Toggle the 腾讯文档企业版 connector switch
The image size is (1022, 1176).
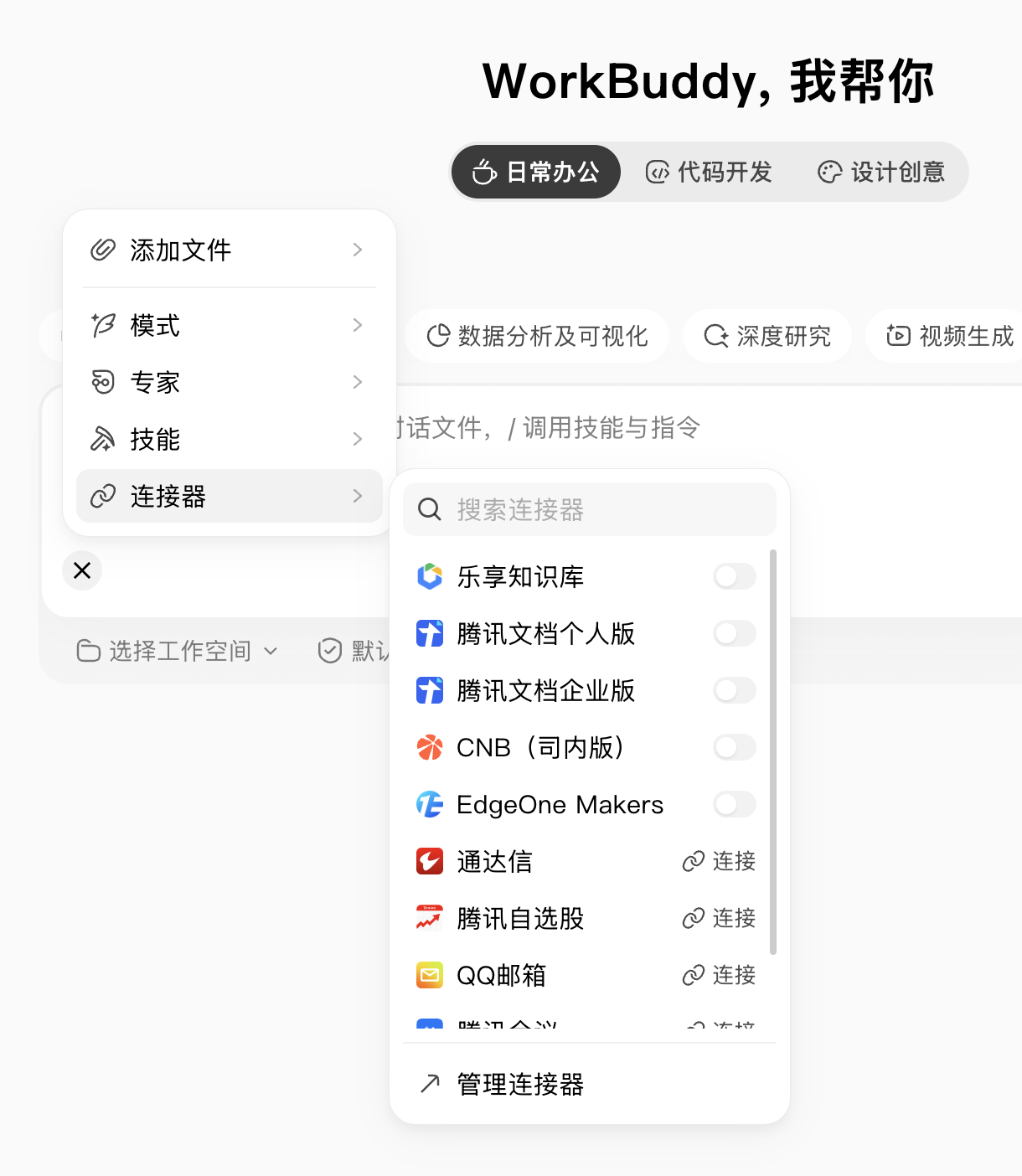(x=735, y=690)
